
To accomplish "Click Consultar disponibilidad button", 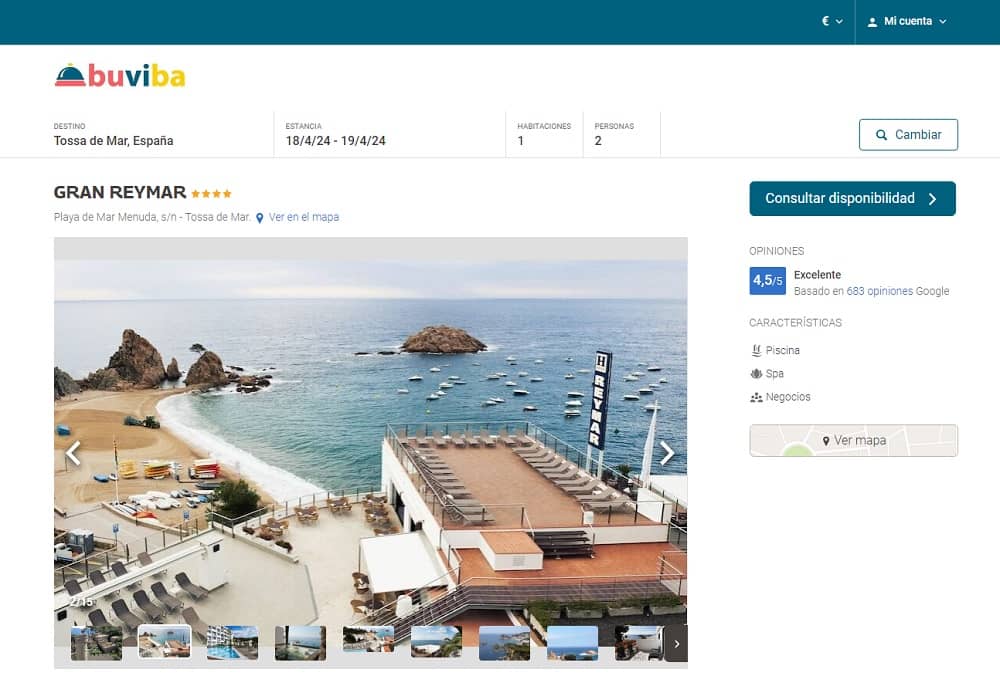I will pyautogui.click(x=853, y=198).
